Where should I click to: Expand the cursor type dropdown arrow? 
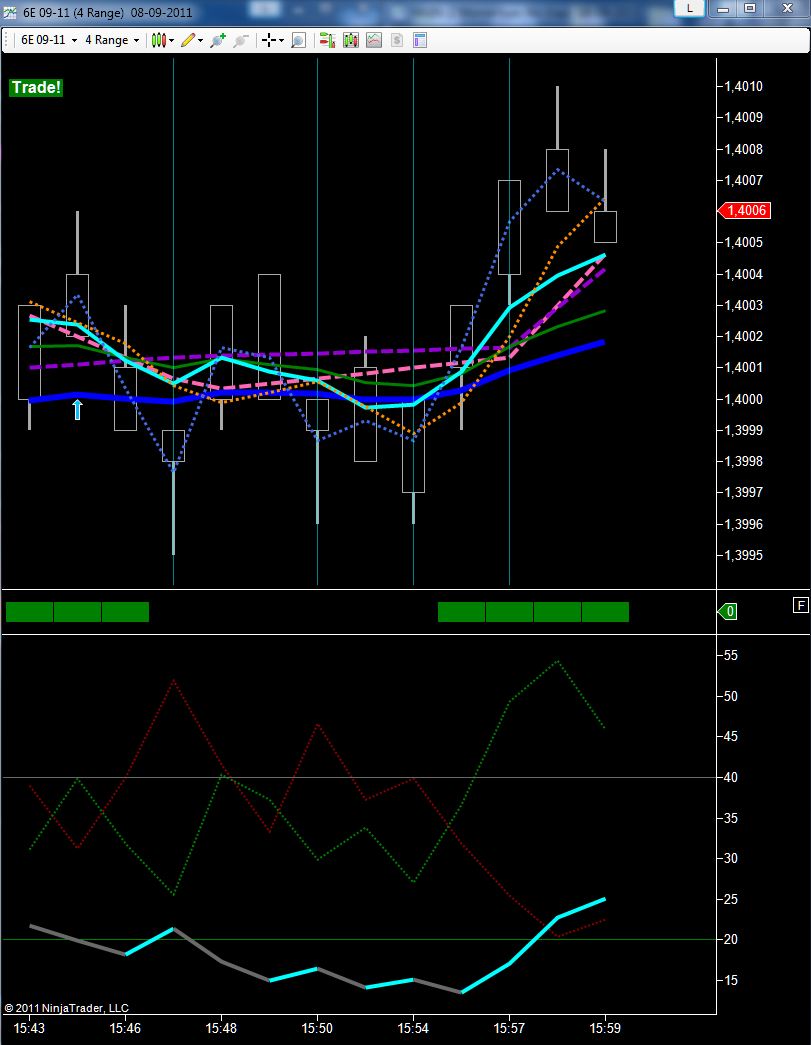pos(281,41)
